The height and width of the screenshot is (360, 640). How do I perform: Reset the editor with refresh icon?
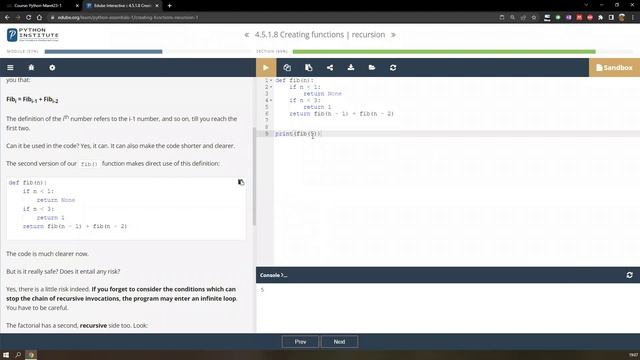pos(393,68)
